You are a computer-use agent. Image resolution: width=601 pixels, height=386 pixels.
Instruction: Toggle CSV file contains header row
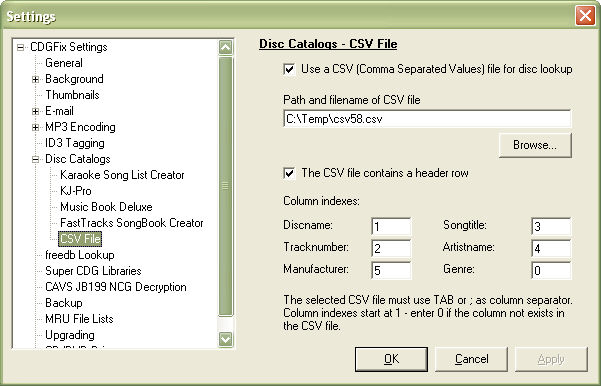coord(289,173)
